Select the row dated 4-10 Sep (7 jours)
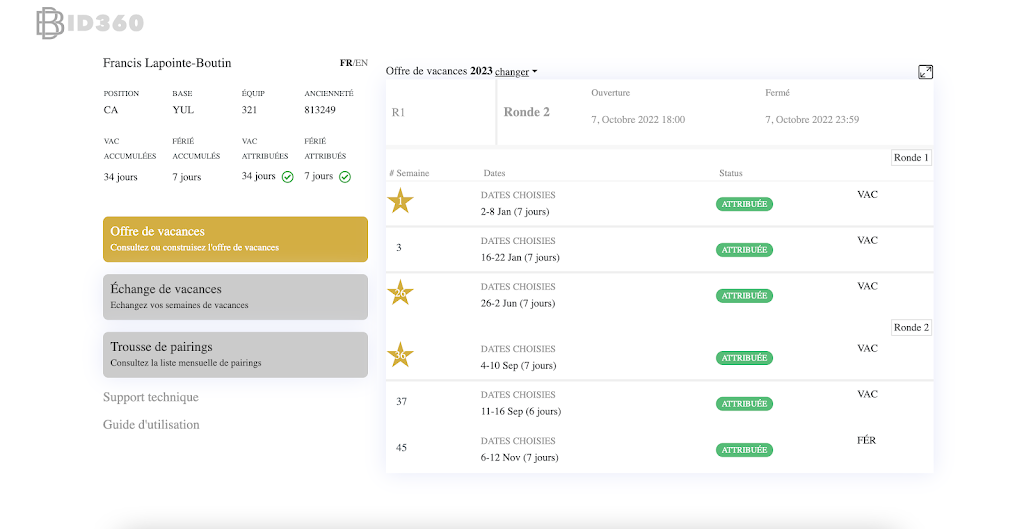This screenshot has height=529, width=1024. 660,357
